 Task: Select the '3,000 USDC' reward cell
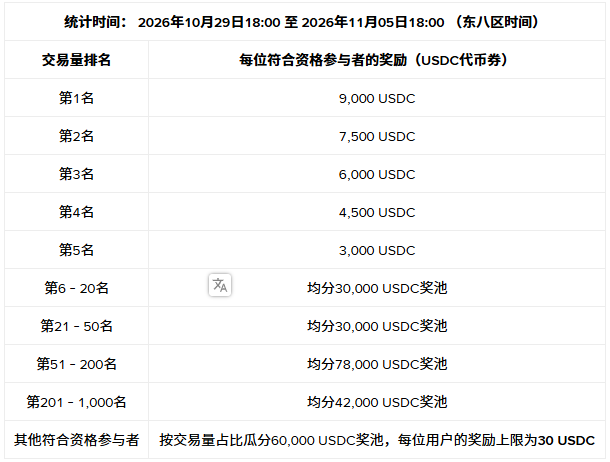pyautogui.click(x=377, y=250)
